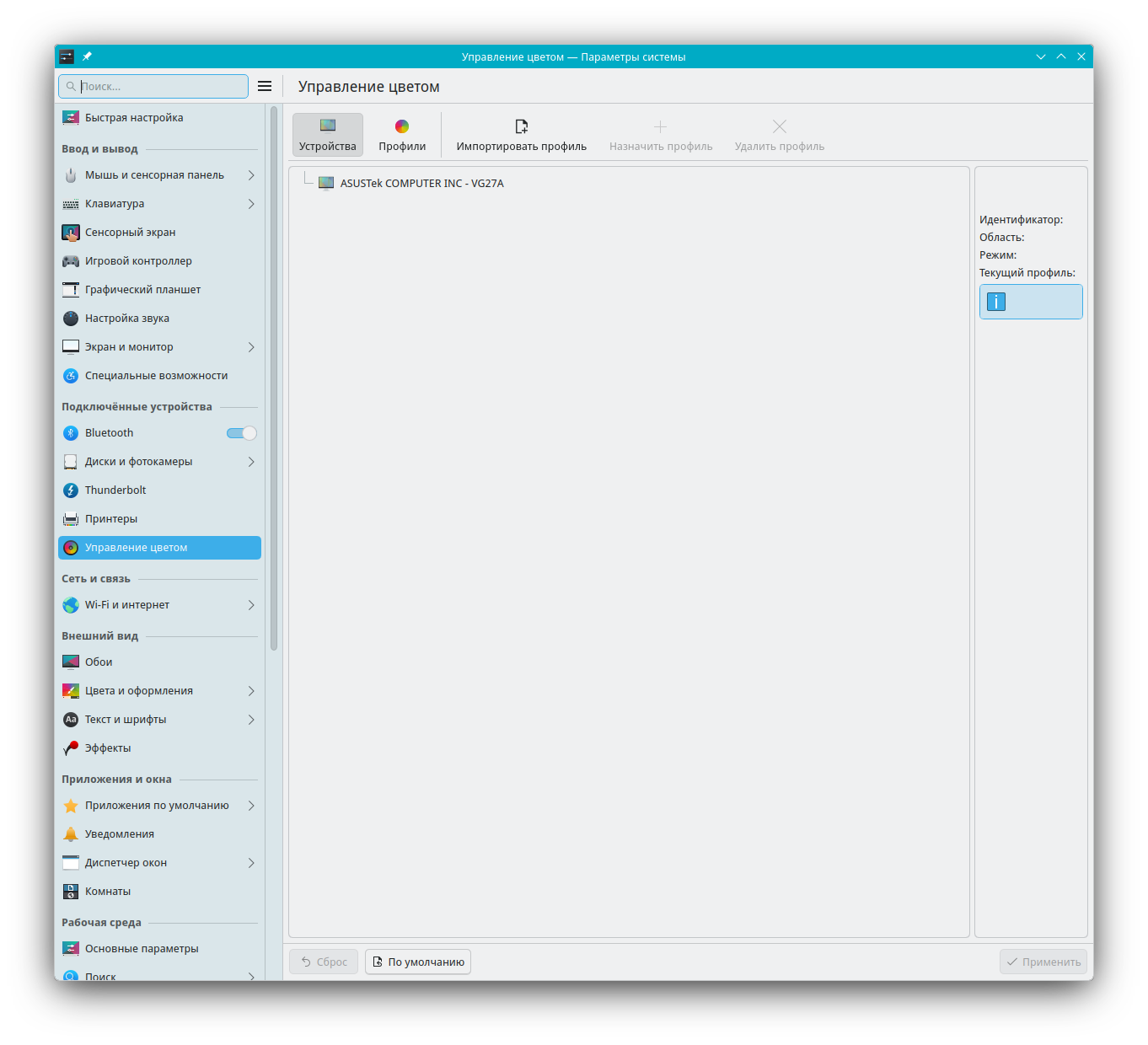Image resolution: width=1148 pixels, height=1045 pixels.
Task: Select the Цвета и оформления palette icon
Action: pos(71,691)
